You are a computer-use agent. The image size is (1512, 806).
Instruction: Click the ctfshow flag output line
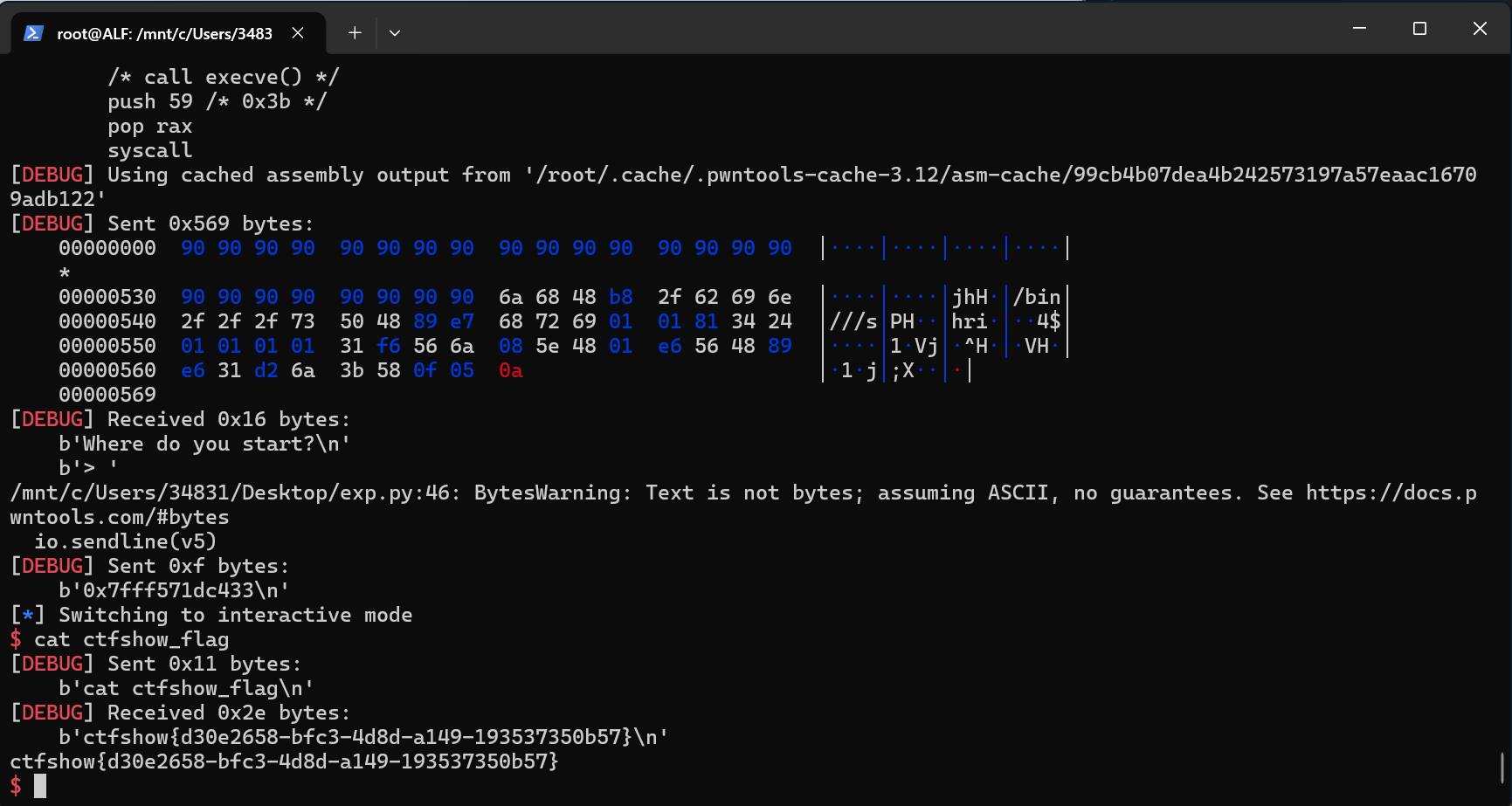coord(284,761)
